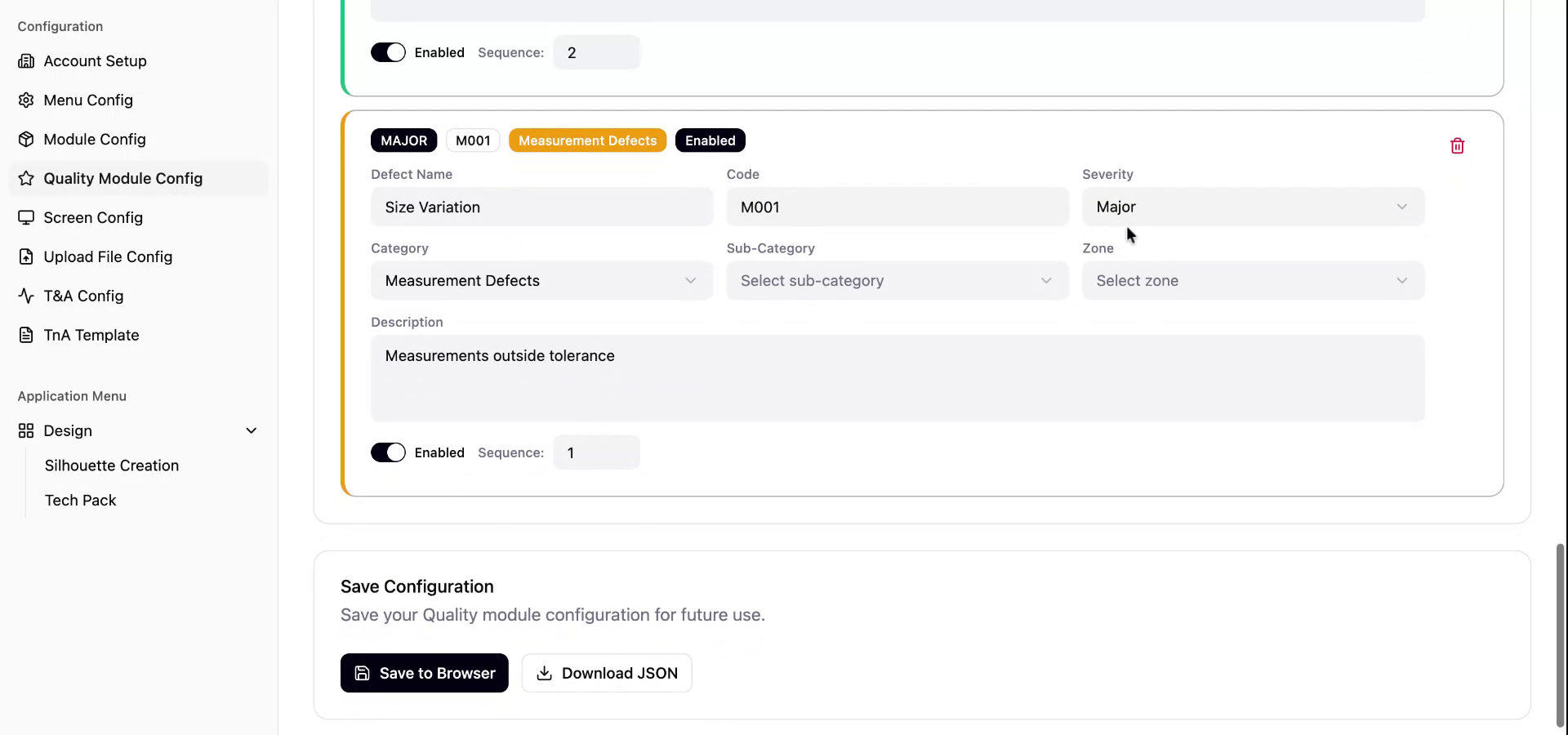Open the Severity dropdown showing Major
Image resolution: width=1568 pixels, height=735 pixels.
pos(1253,207)
